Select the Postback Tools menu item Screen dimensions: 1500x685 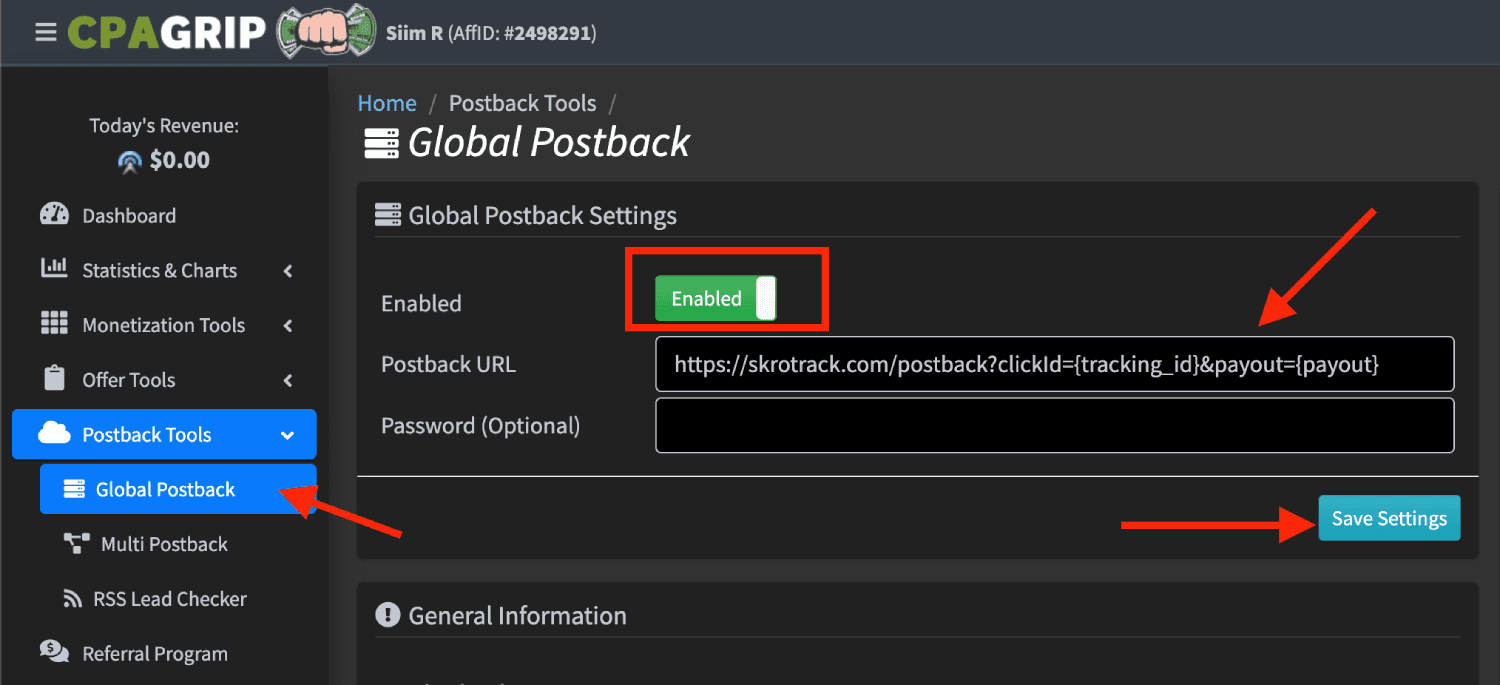pyautogui.click(x=164, y=434)
